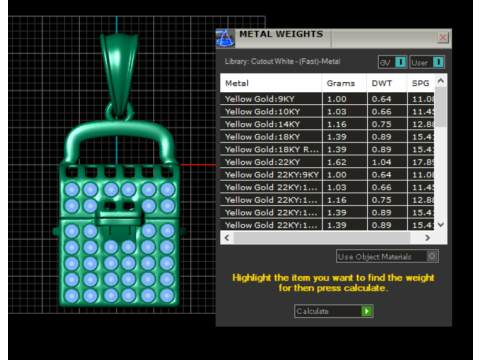Screen dimensions: 480x360
Task: Click the DWT column header
Action: pos(387,83)
